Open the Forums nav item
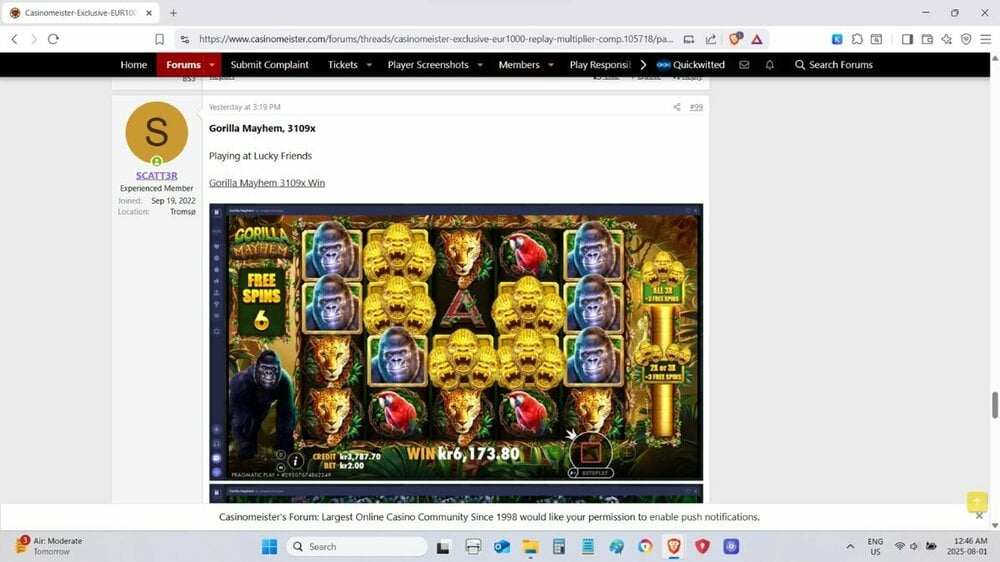This screenshot has width=1000, height=562. point(183,64)
